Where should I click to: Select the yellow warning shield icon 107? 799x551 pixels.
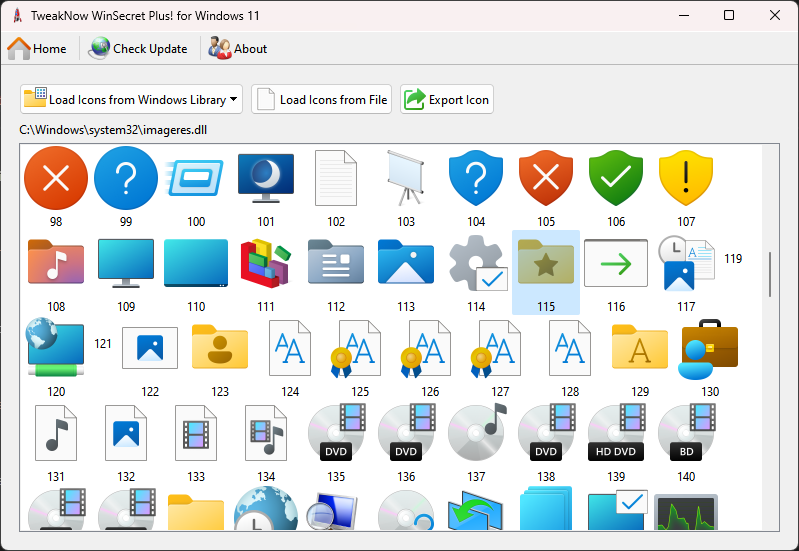(686, 178)
